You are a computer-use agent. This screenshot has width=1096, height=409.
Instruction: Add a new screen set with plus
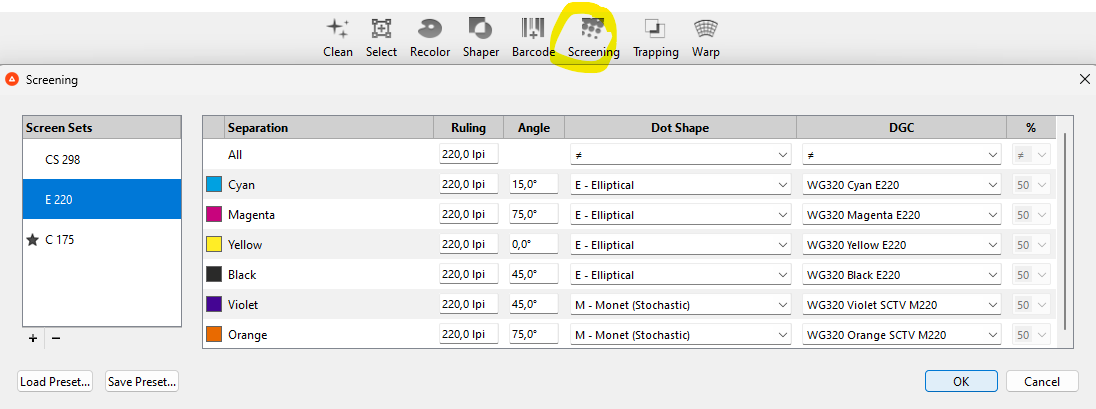(x=33, y=339)
